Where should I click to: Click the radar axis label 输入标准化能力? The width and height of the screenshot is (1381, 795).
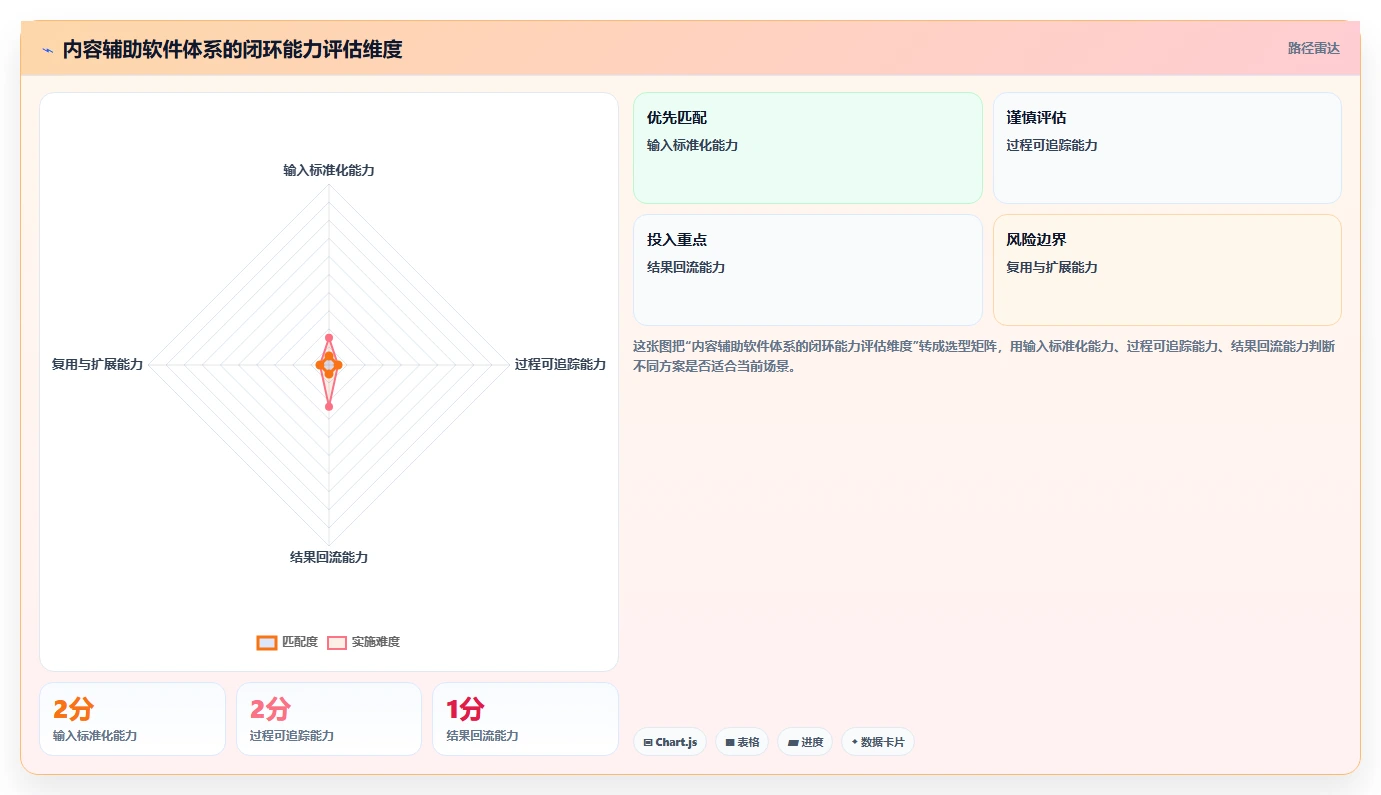[329, 170]
